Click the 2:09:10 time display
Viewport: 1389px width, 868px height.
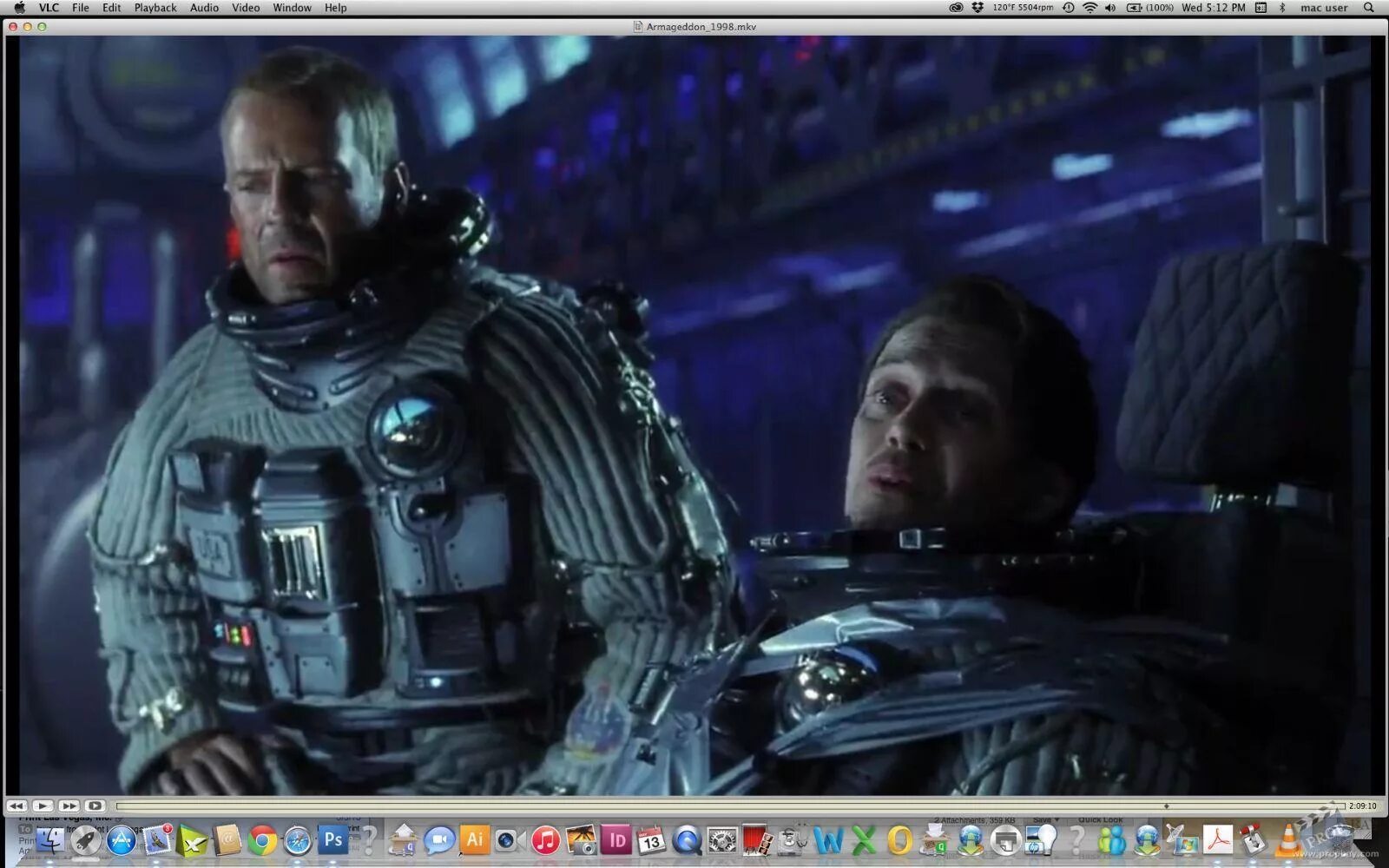click(1363, 806)
